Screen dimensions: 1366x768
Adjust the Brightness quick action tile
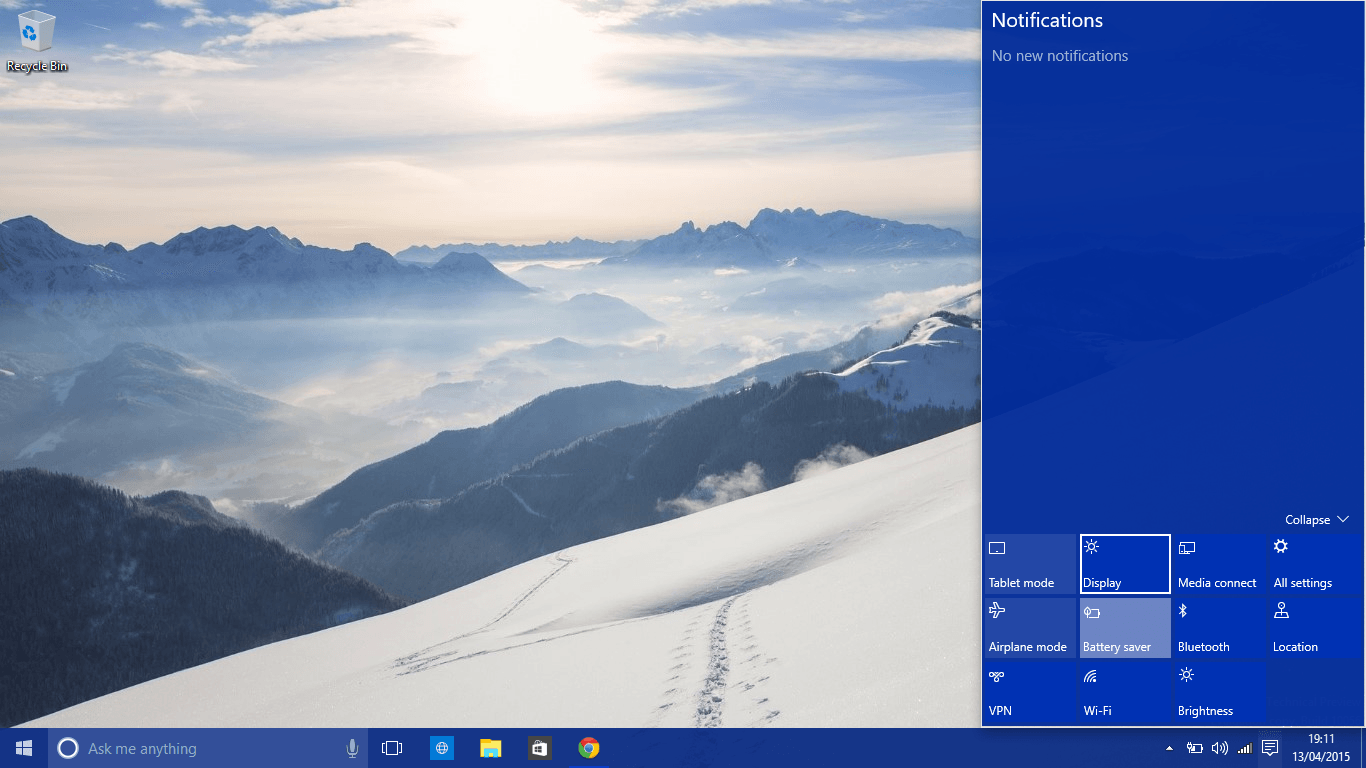pos(1219,692)
